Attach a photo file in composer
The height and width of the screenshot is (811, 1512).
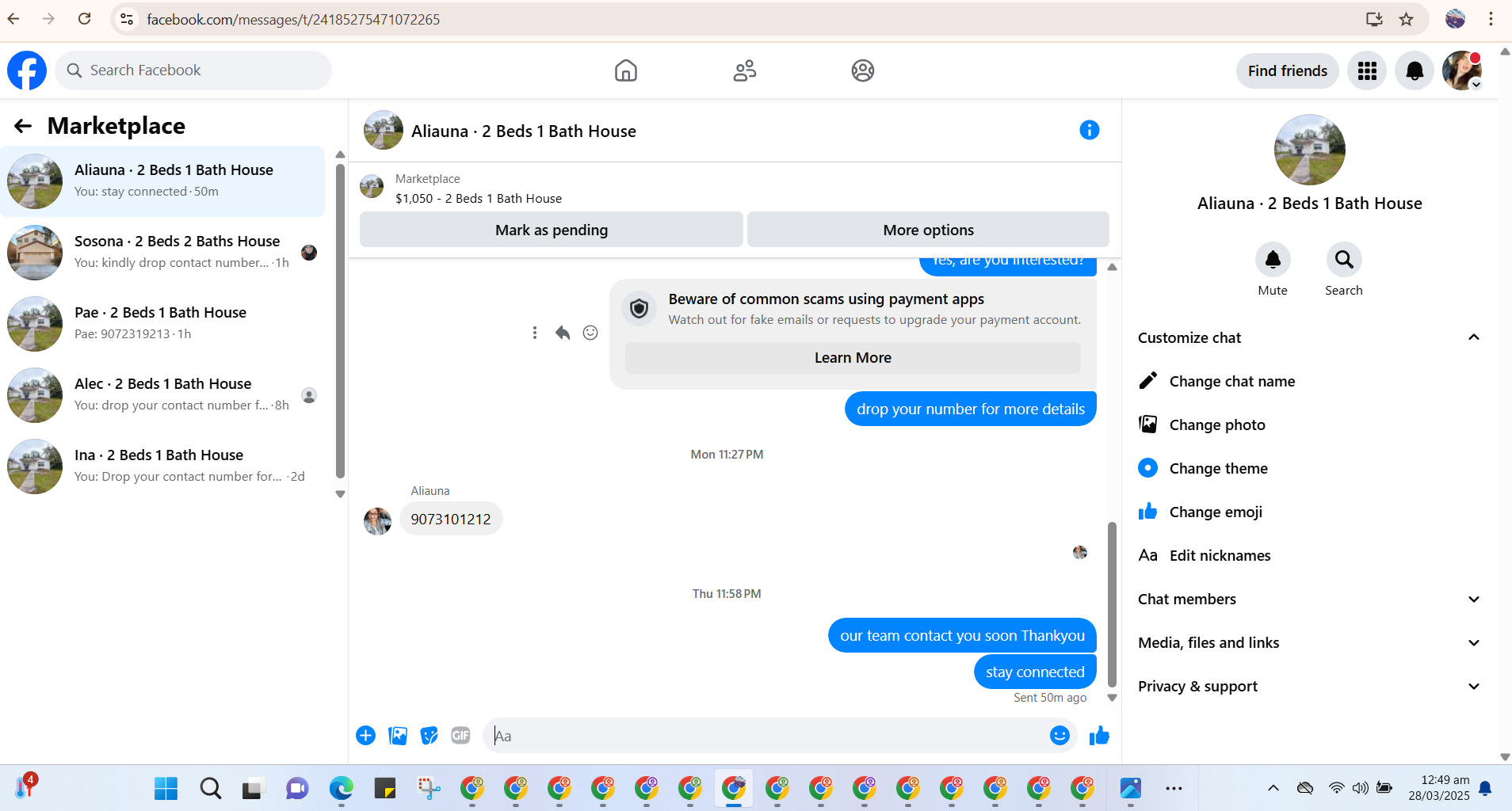coord(398,736)
